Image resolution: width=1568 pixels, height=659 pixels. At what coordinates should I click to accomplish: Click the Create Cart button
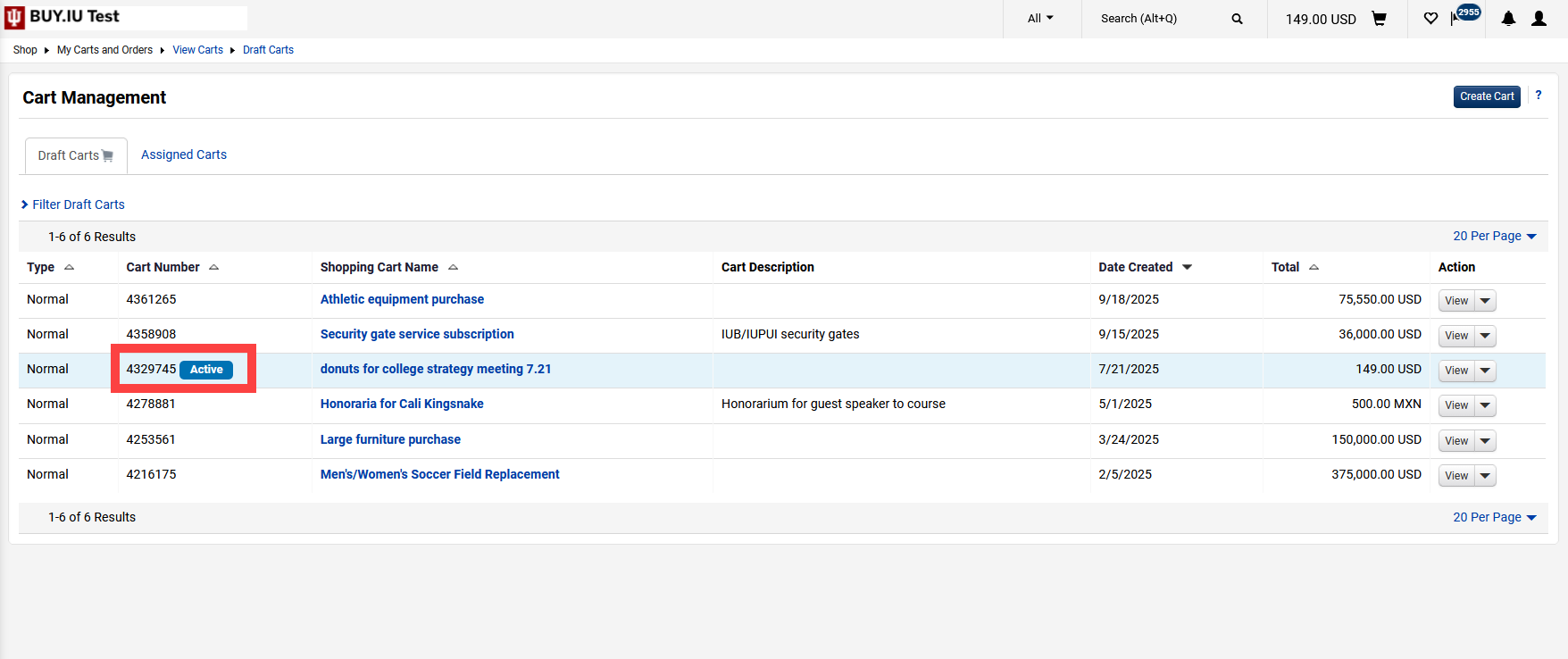tap(1486, 96)
